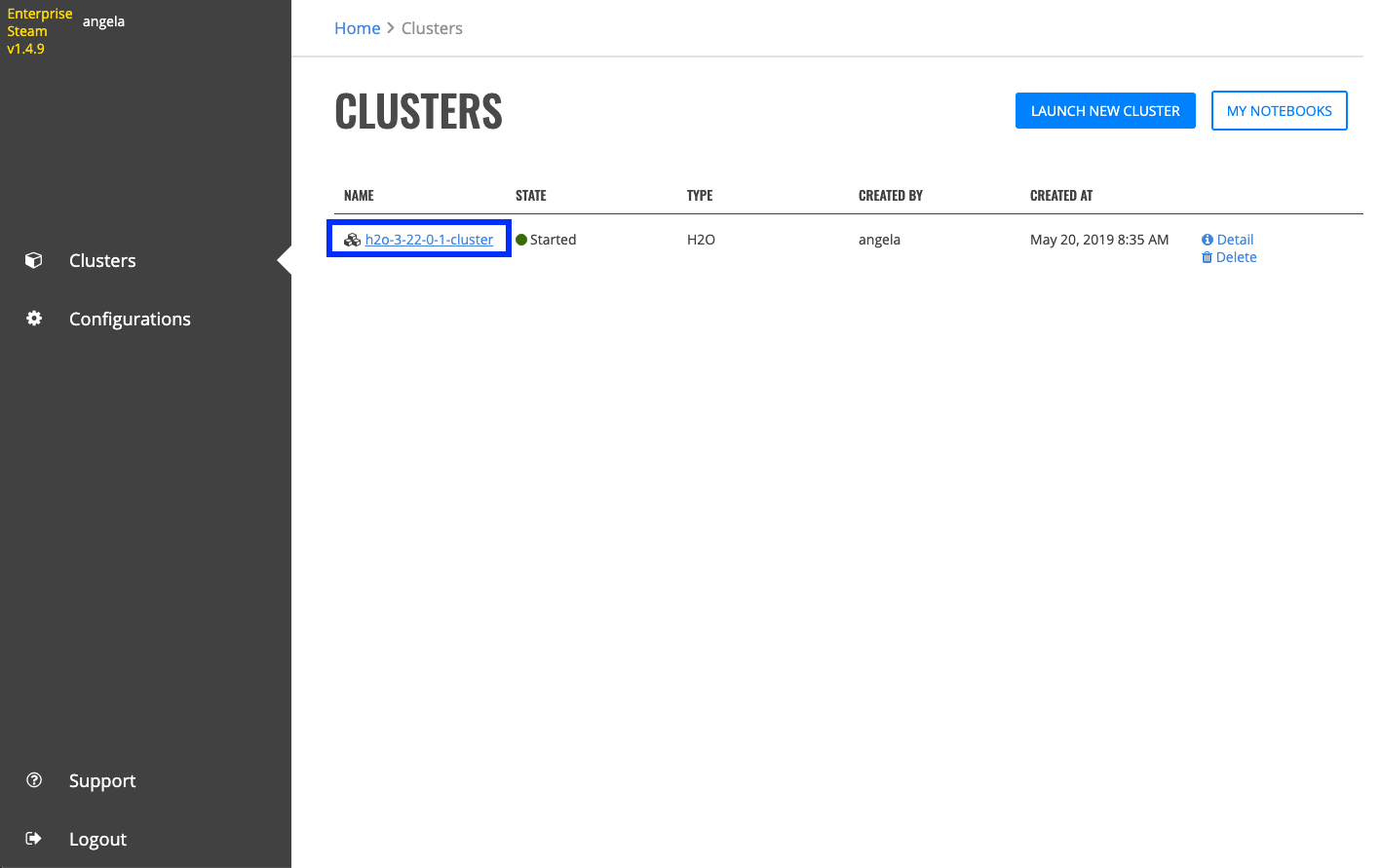The image size is (1381, 868).
Task: Click the STATE column header
Action: (531, 196)
